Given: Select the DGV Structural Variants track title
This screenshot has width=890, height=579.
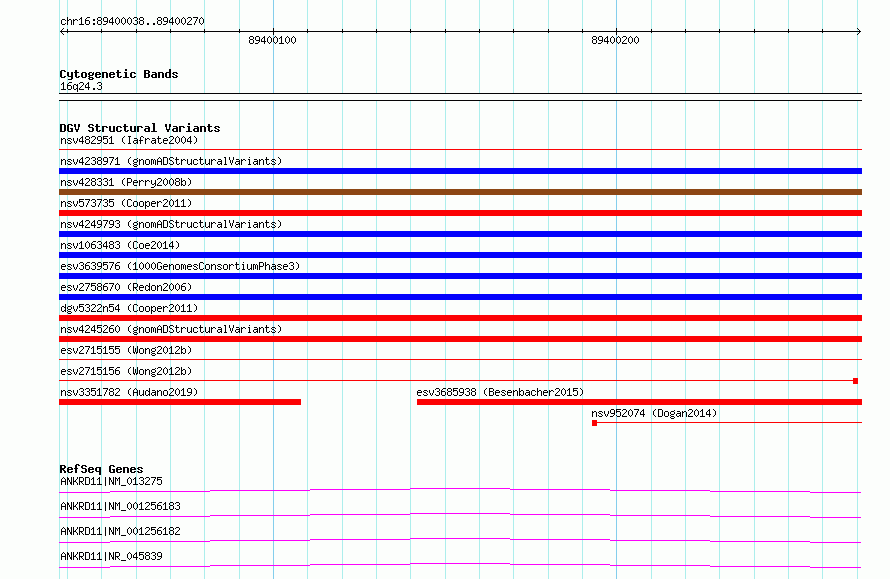Looking at the screenshot, I should click(140, 128).
